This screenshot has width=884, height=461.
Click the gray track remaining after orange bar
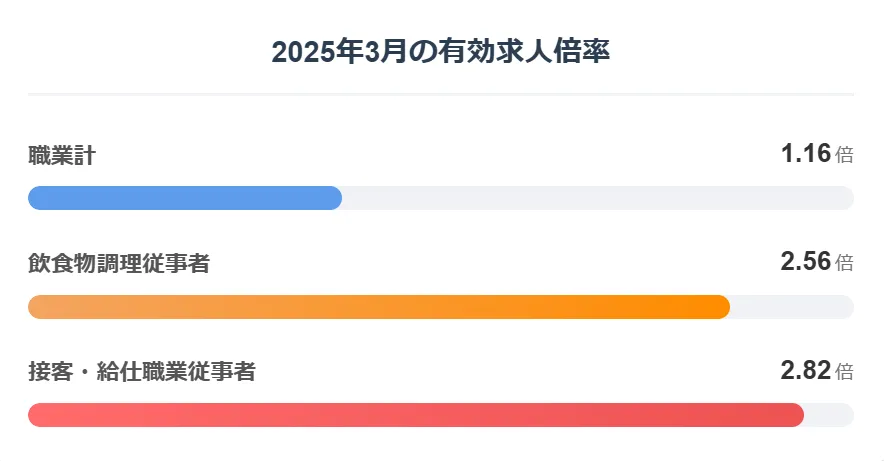(x=792, y=307)
